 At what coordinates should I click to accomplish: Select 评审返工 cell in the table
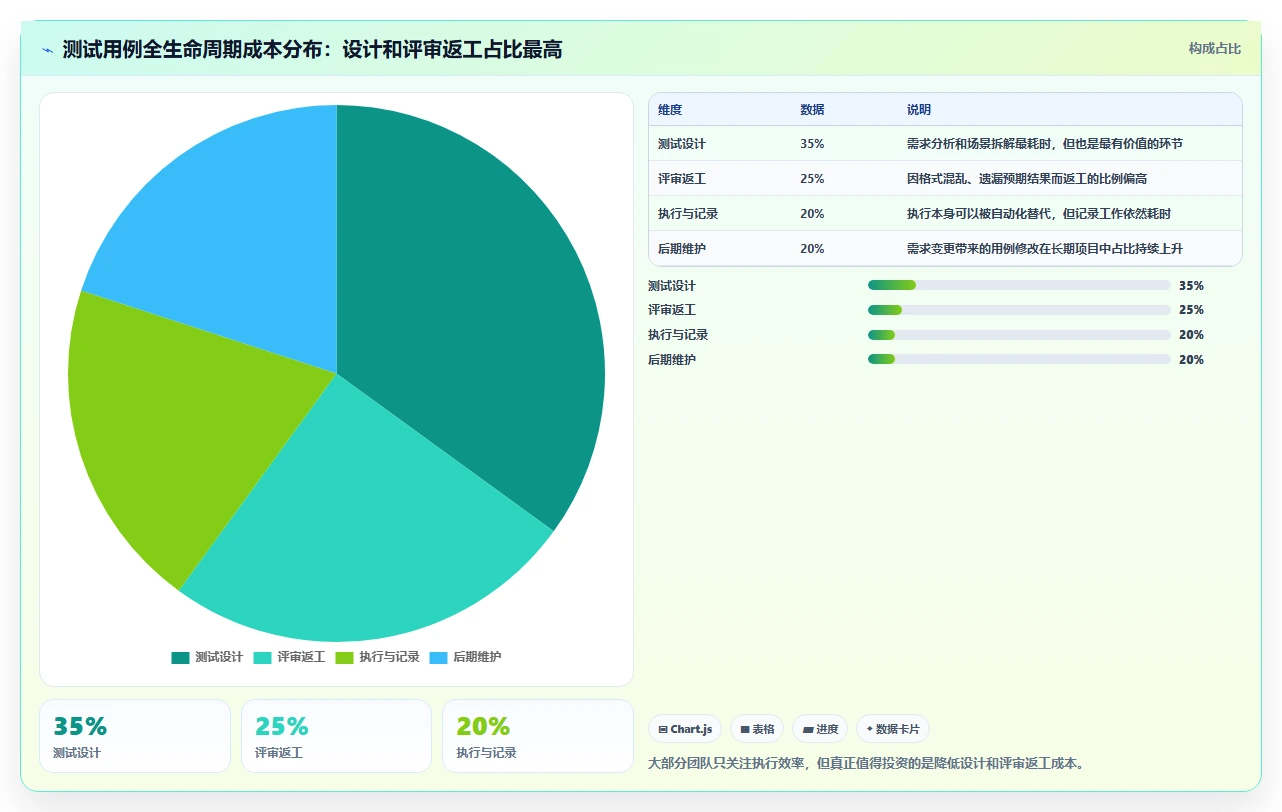click(682, 179)
